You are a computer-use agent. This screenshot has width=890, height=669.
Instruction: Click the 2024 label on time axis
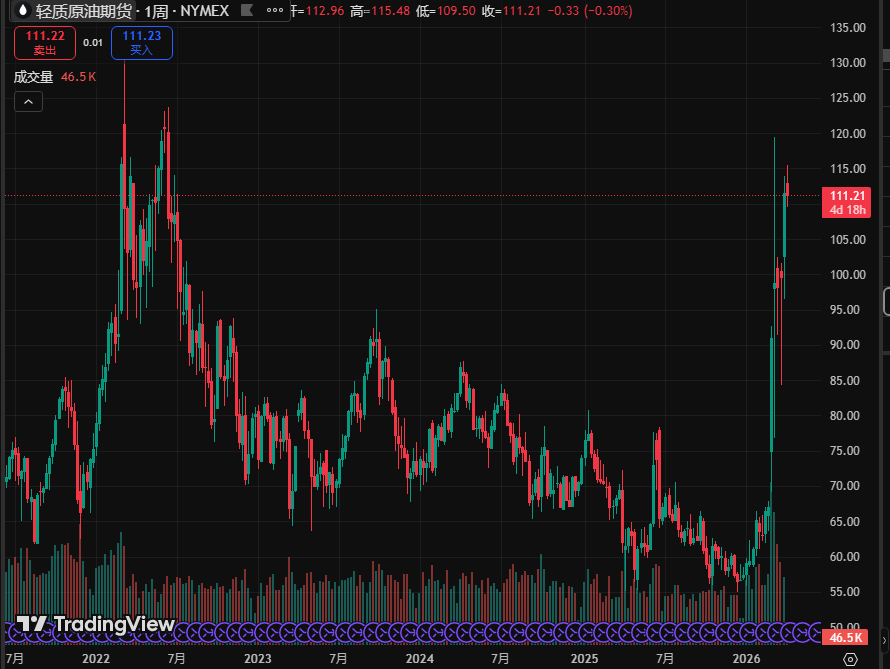pyautogui.click(x=420, y=659)
